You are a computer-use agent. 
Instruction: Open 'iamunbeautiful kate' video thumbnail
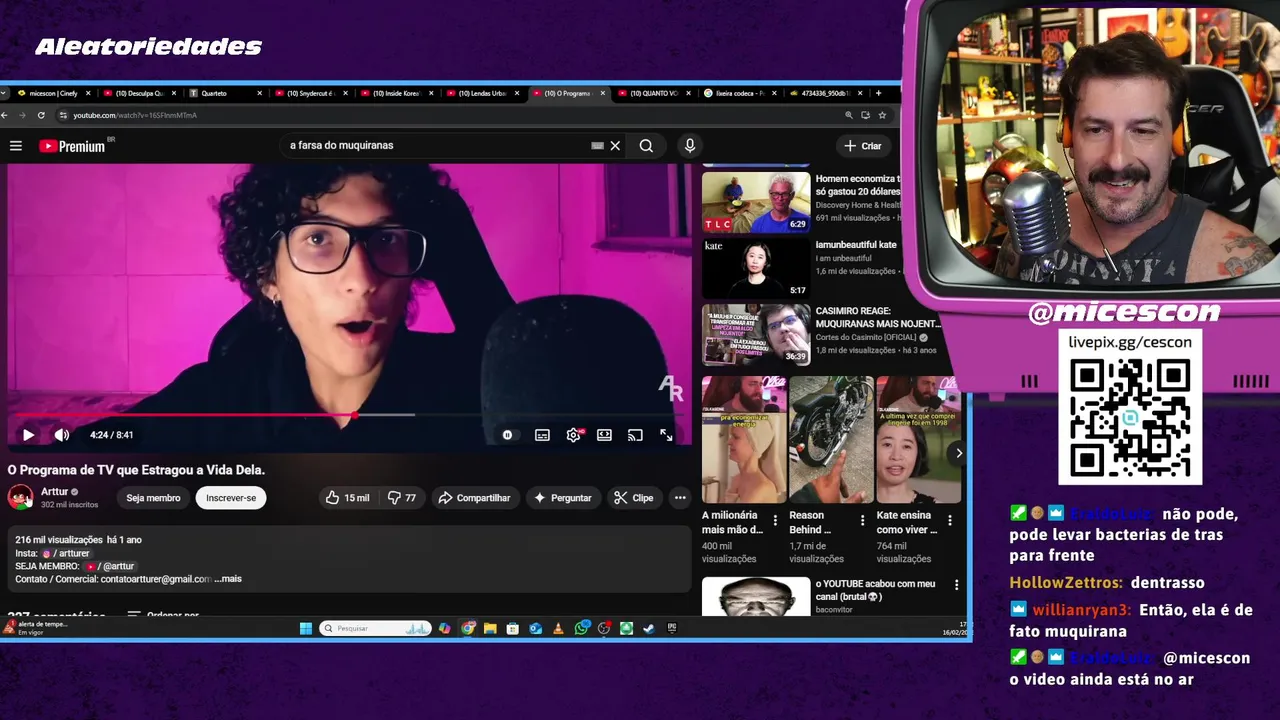[x=756, y=268]
